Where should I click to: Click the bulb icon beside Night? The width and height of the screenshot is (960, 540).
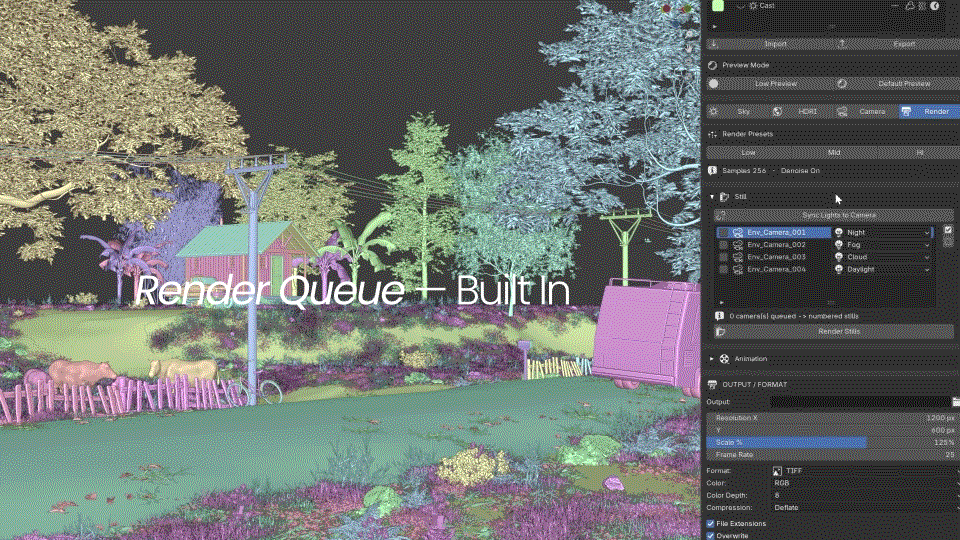839,233
